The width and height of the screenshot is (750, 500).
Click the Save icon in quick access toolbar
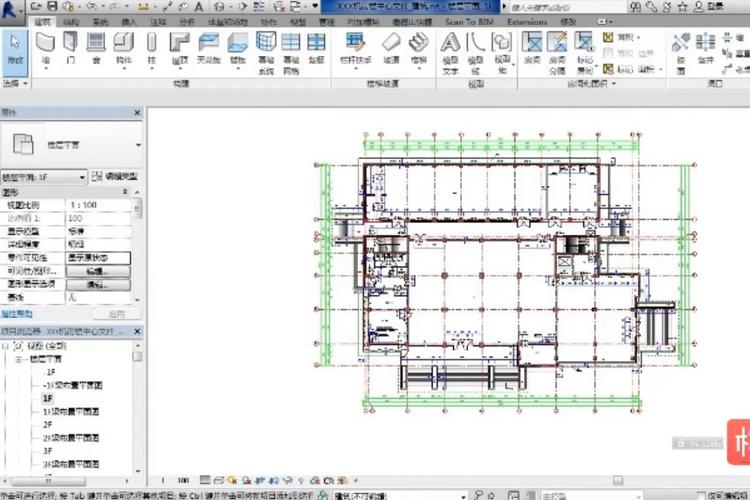[x=53, y=7]
